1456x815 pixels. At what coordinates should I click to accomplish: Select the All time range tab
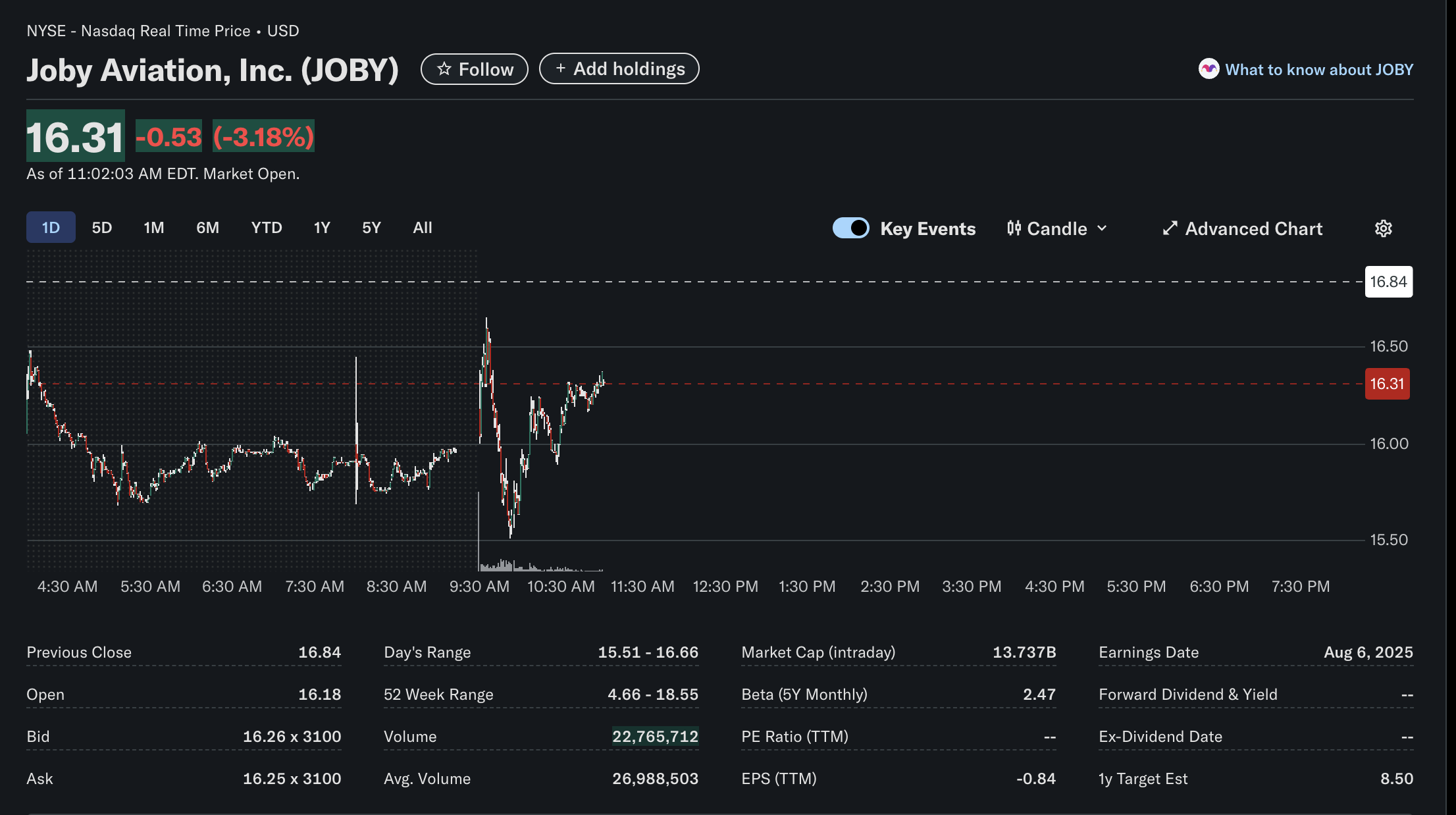[x=423, y=228]
